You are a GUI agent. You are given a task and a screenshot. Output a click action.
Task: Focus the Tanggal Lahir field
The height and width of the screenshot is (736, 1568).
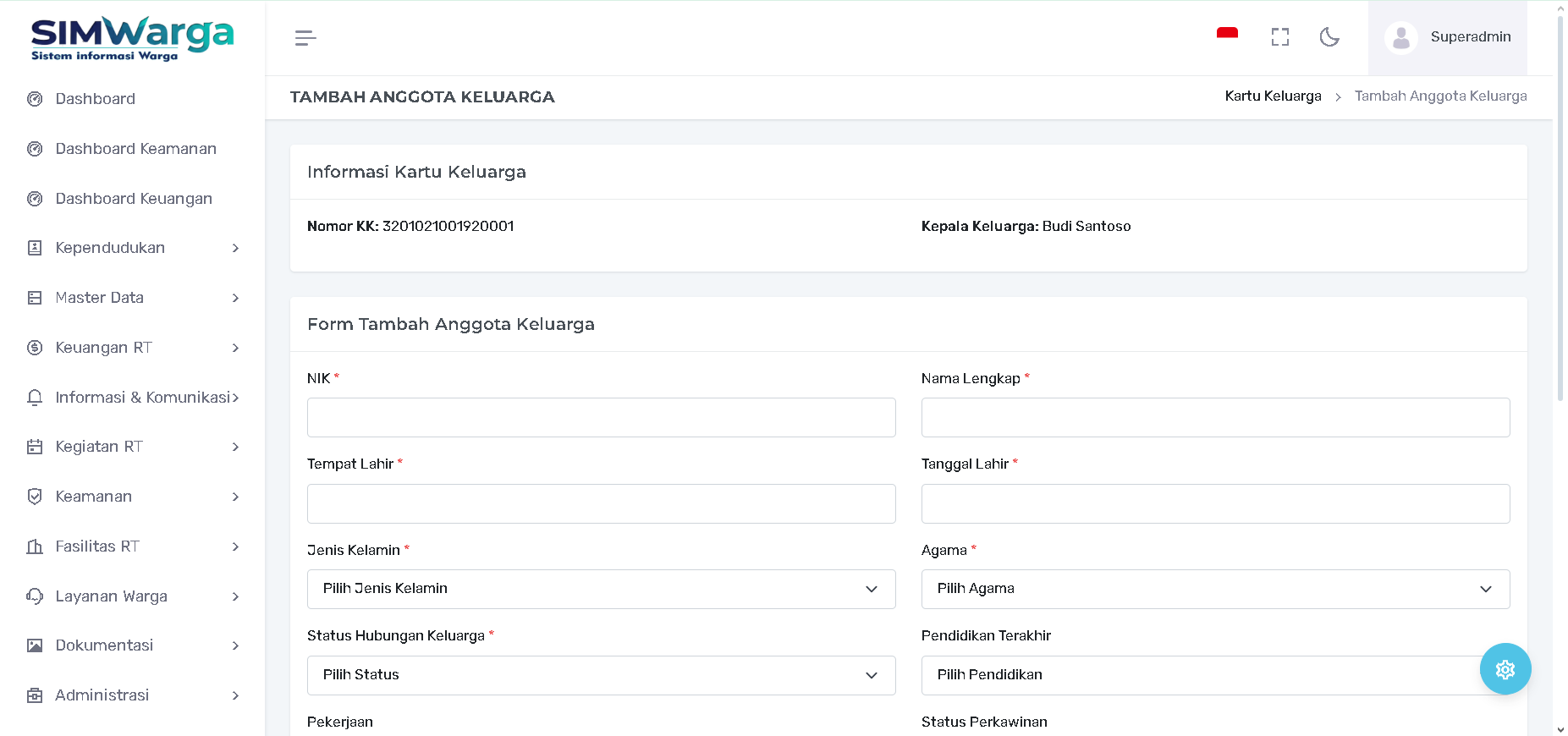pyautogui.click(x=1214, y=504)
